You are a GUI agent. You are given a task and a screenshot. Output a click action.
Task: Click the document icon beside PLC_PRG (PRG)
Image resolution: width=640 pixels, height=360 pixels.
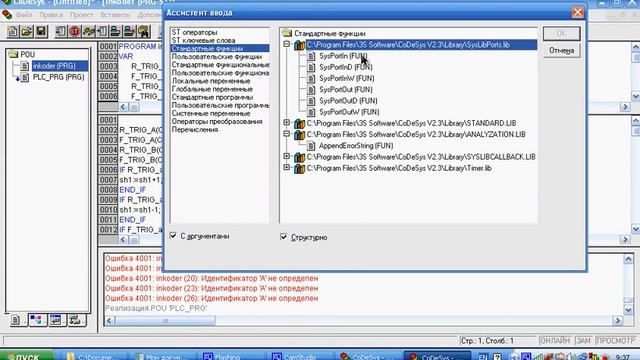pos(24,77)
